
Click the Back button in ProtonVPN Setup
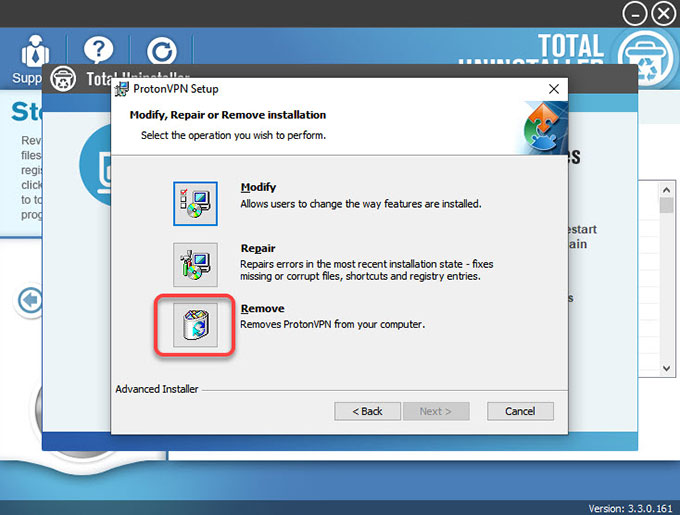[x=367, y=411]
